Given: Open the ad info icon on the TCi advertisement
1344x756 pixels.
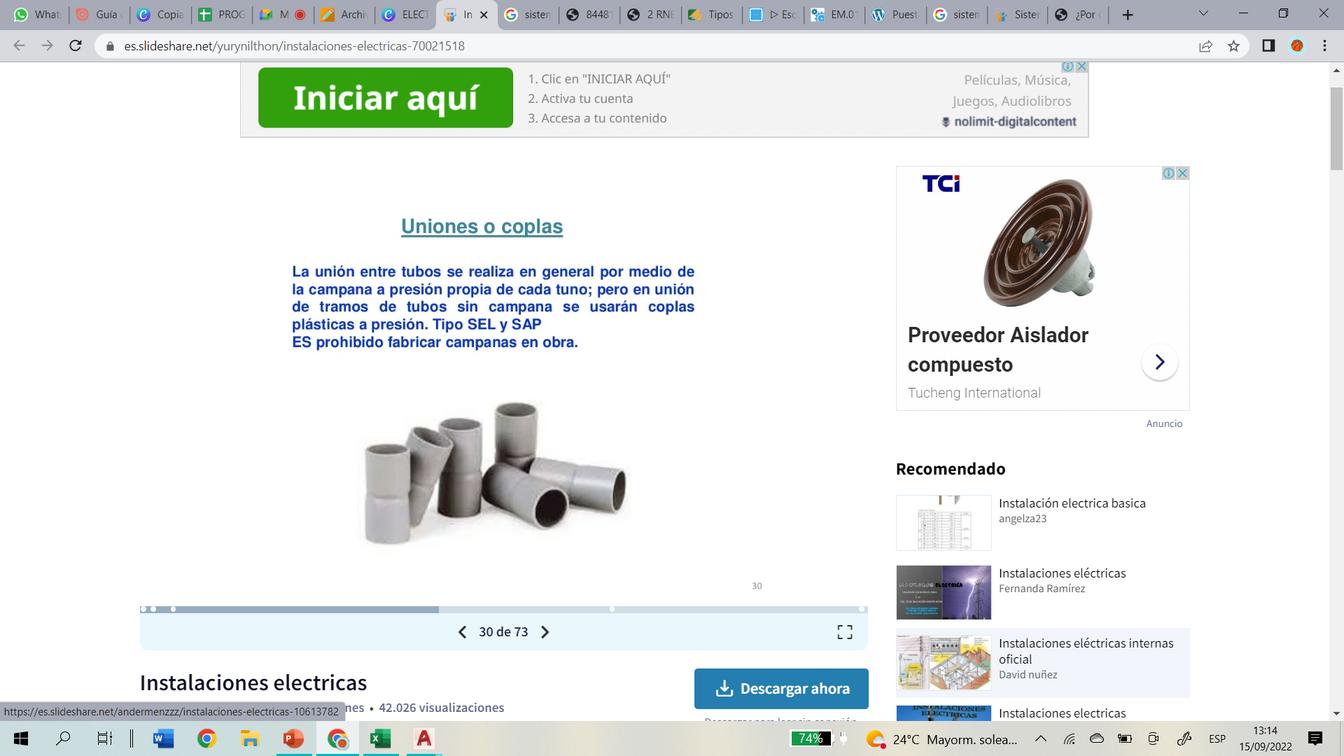Looking at the screenshot, I should point(1168,173).
